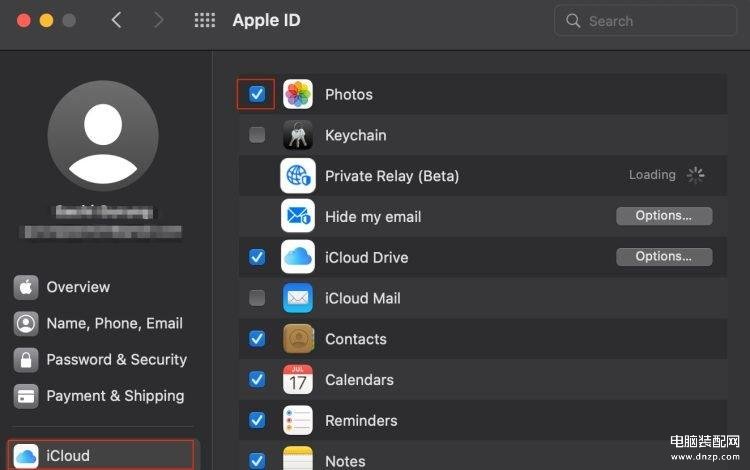Disable the iCloud Drive checkbox
Screen dimensions: 750x470
(257, 257)
